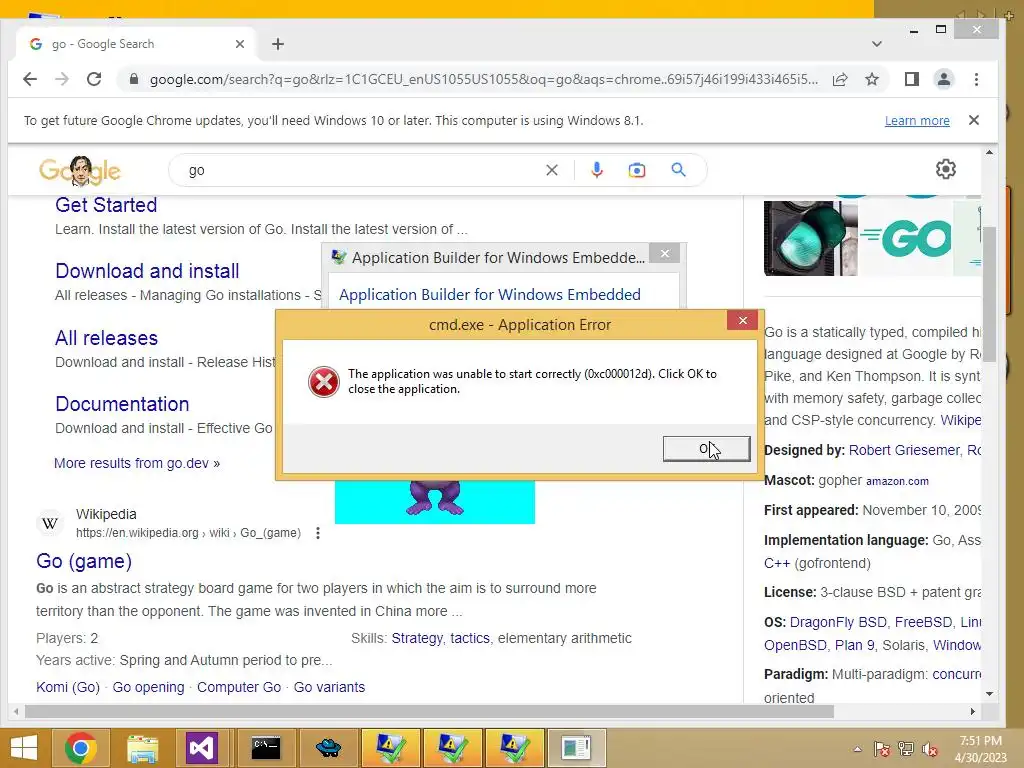Click the Application Builder for Windows Embedded heading

pyautogui.click(x=490, y=295)
